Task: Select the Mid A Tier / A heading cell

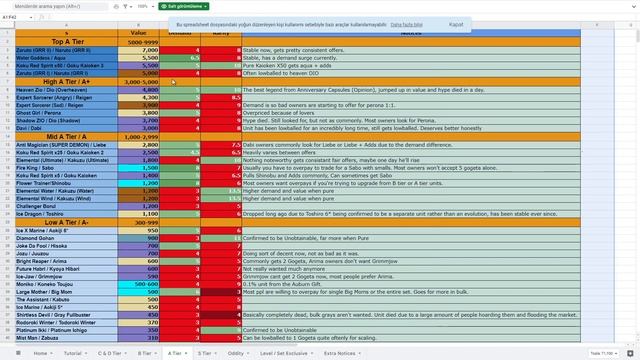Action: pyautogui.click(x=67, y=137)
